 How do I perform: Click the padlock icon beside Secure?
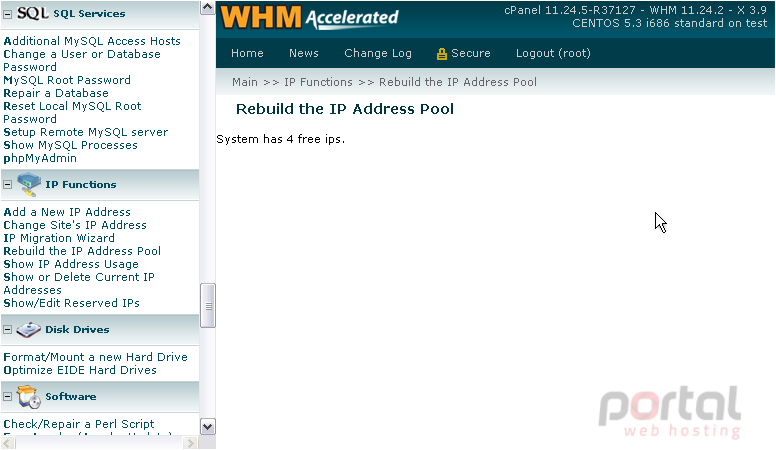pyautogui.click(x=441, y=54)
